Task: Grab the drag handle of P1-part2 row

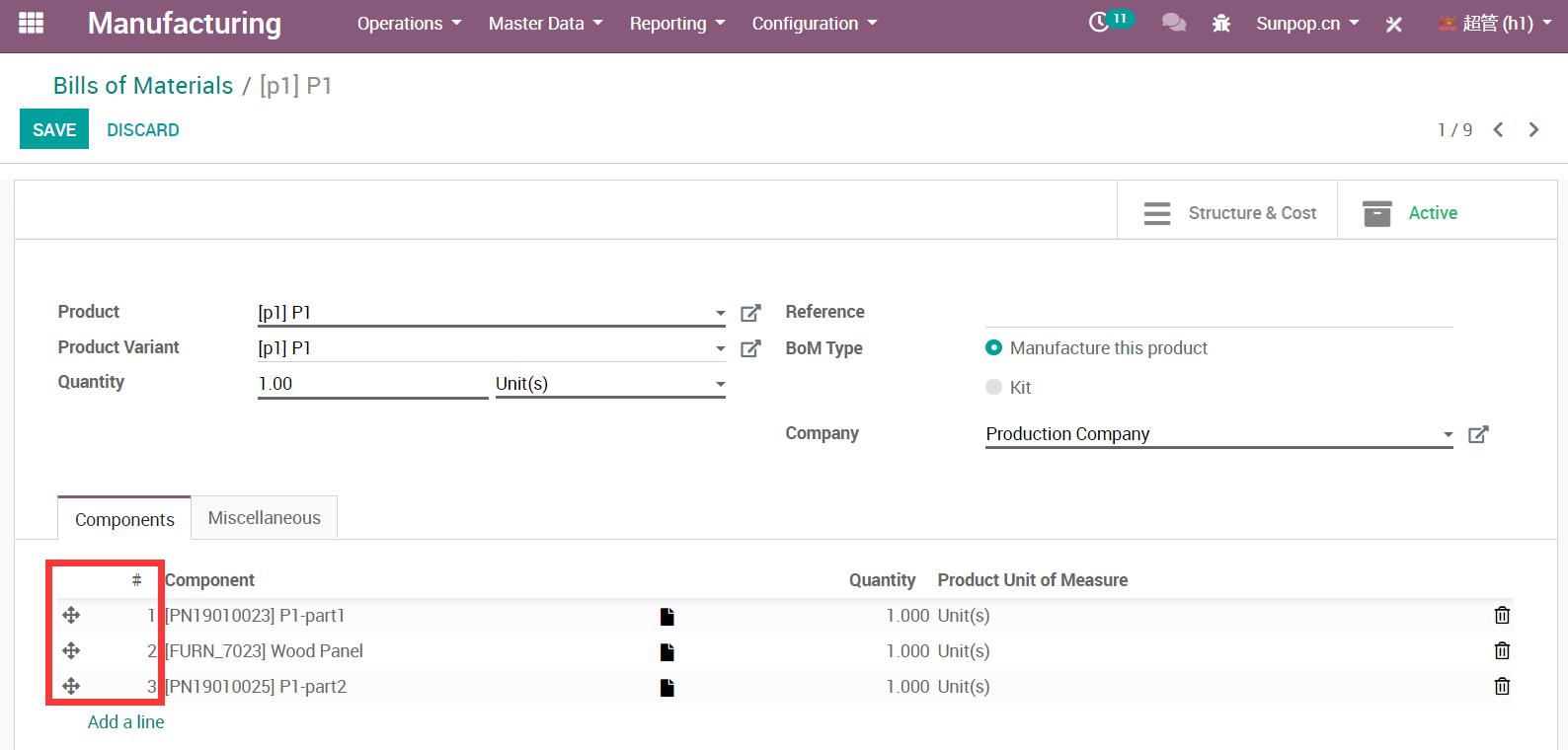Action: coord(71,687)
